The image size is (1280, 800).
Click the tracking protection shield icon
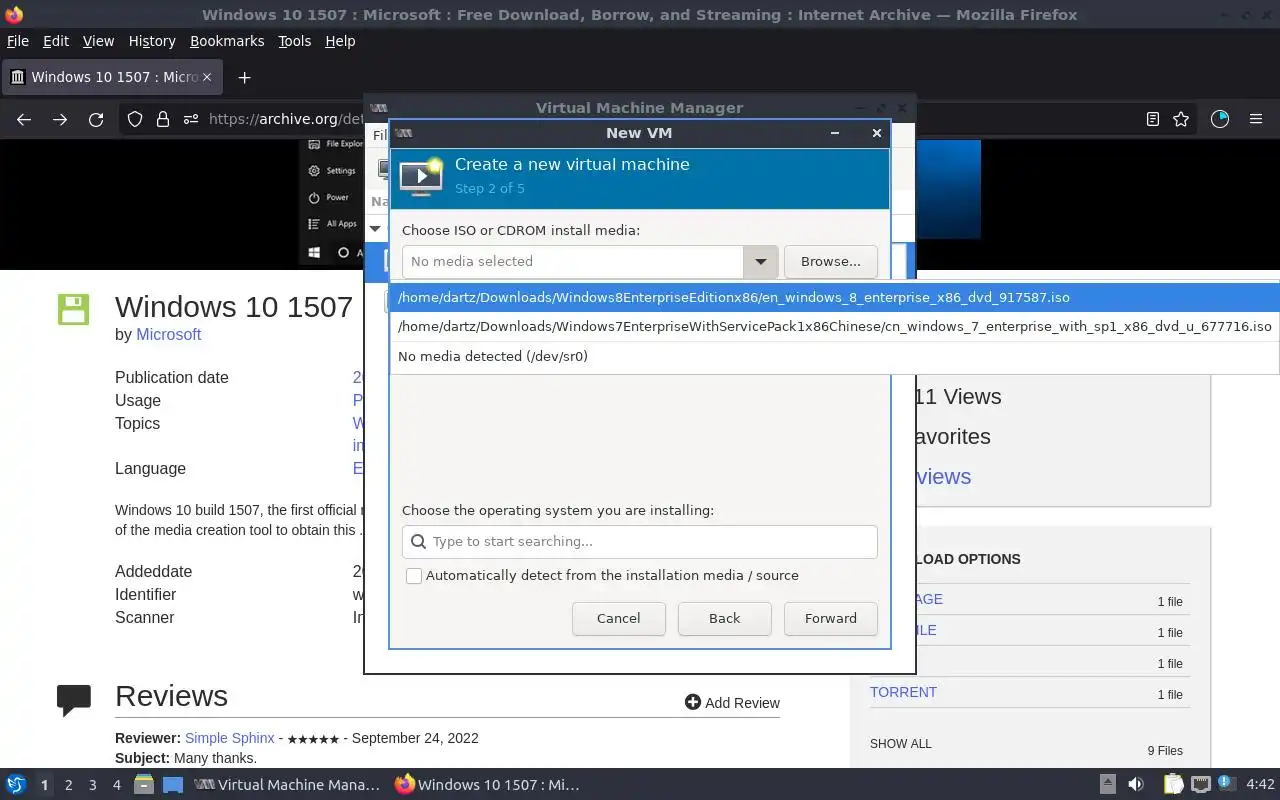[x=135, y=119]
